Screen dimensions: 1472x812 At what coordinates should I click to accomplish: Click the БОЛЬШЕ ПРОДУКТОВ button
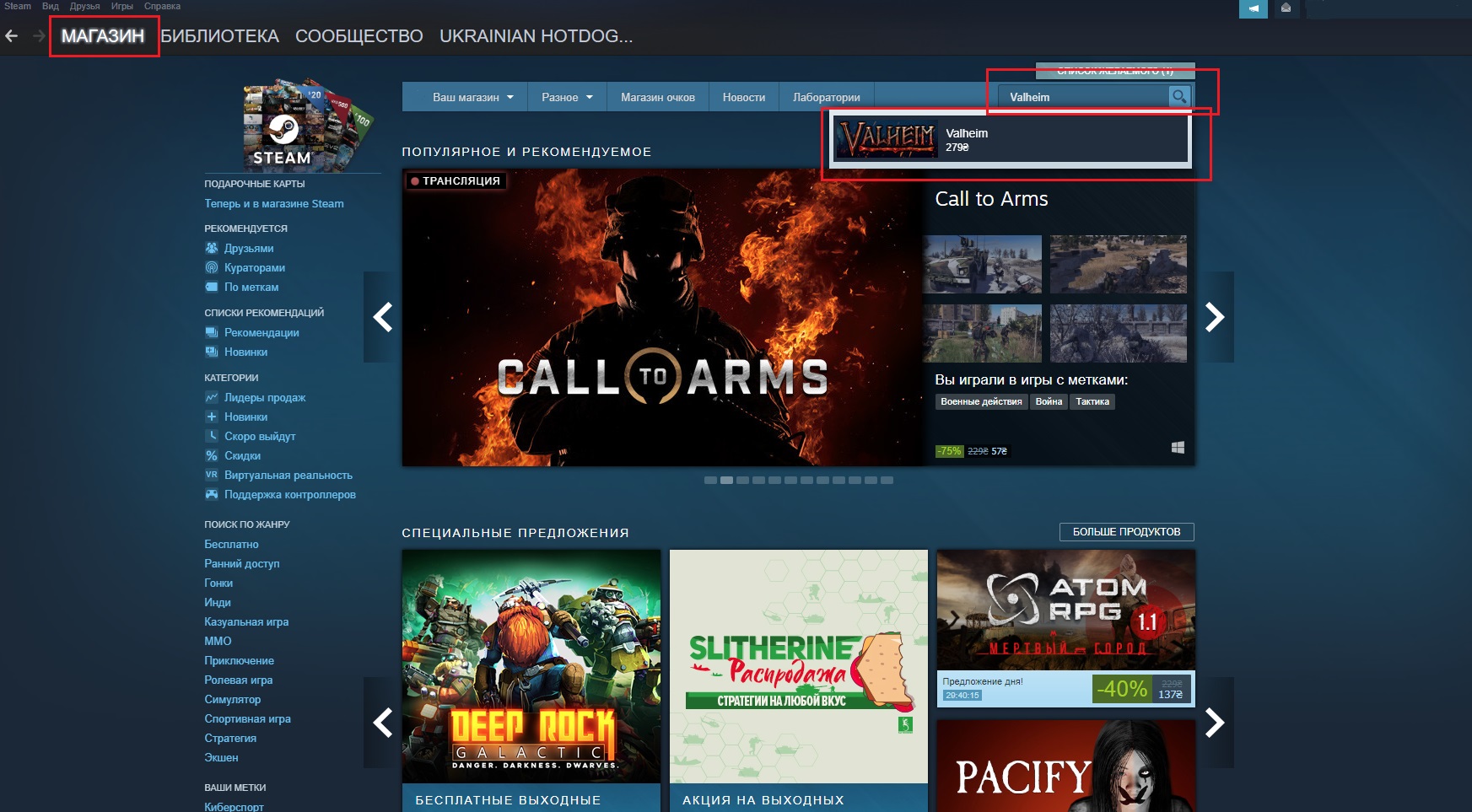[x=1127, y=532]
